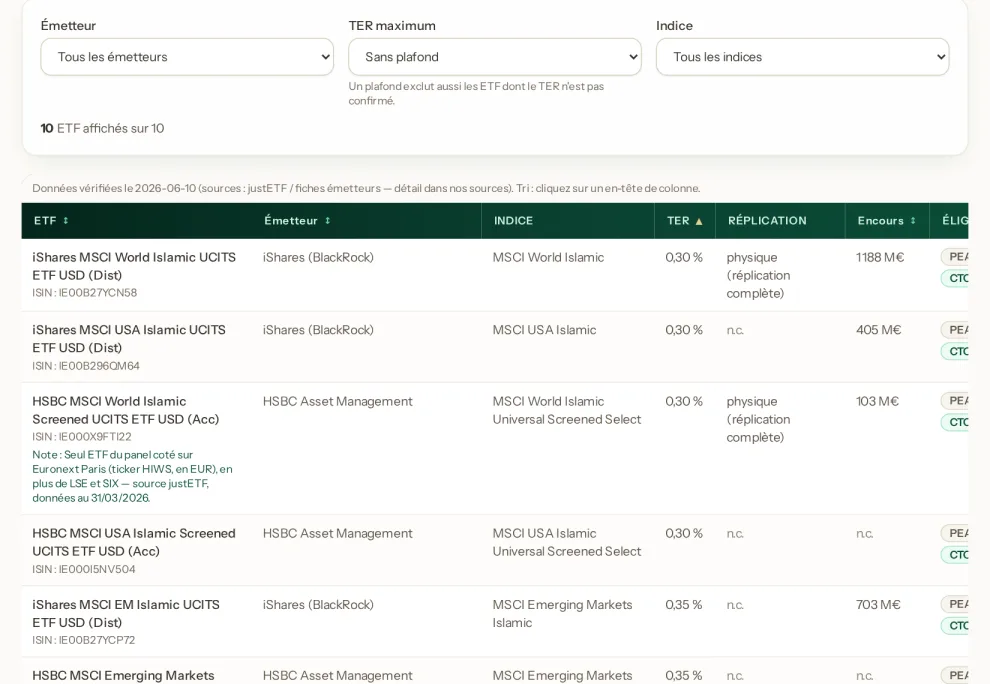Click the CTO badge in HSBC USA Islamic row

pos(955,555)
